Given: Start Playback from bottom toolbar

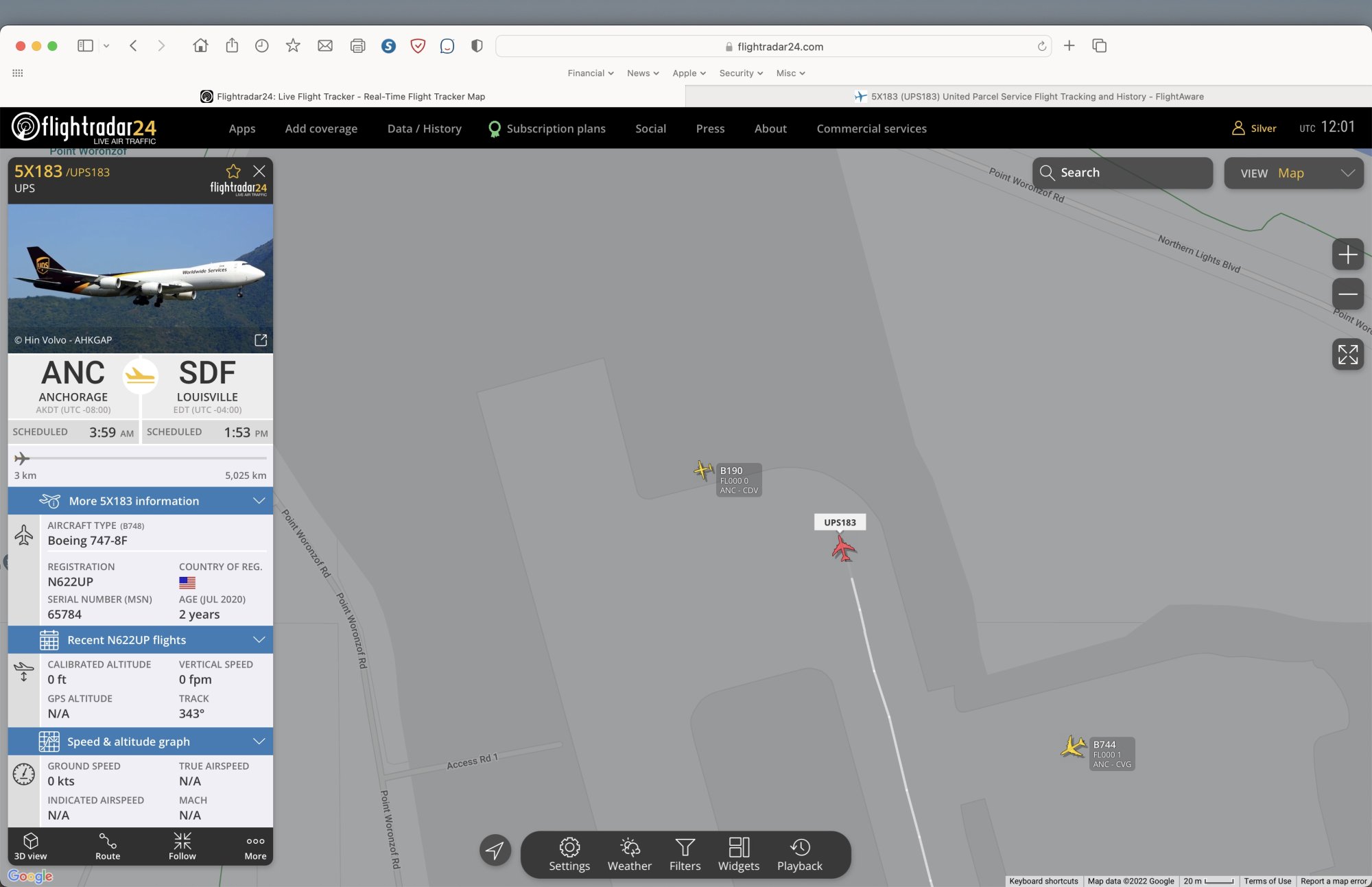Looking at the screenshot, I should (799, 854).
